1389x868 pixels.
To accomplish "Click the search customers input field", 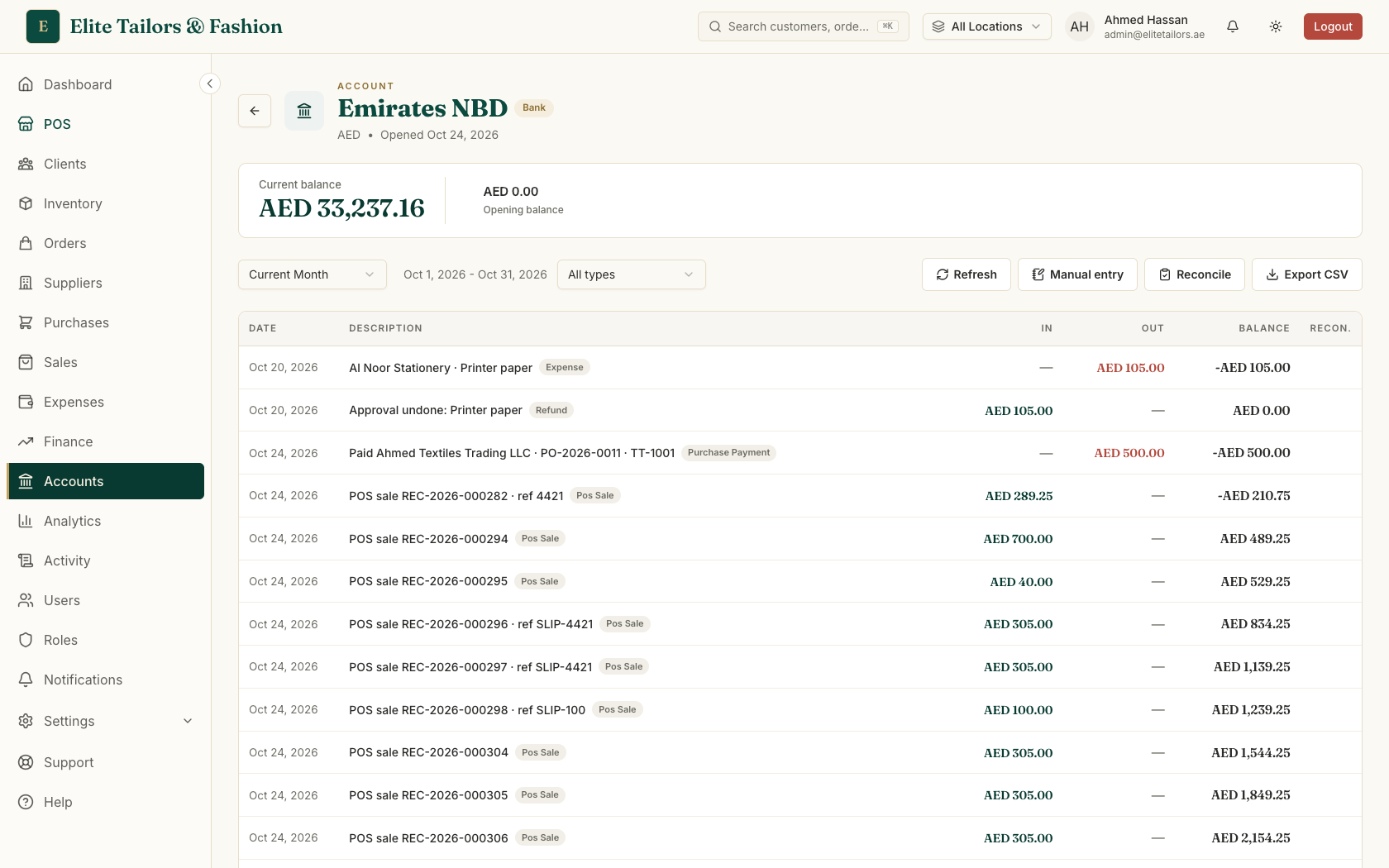I will pyautogui.click(x=804, y=26).
